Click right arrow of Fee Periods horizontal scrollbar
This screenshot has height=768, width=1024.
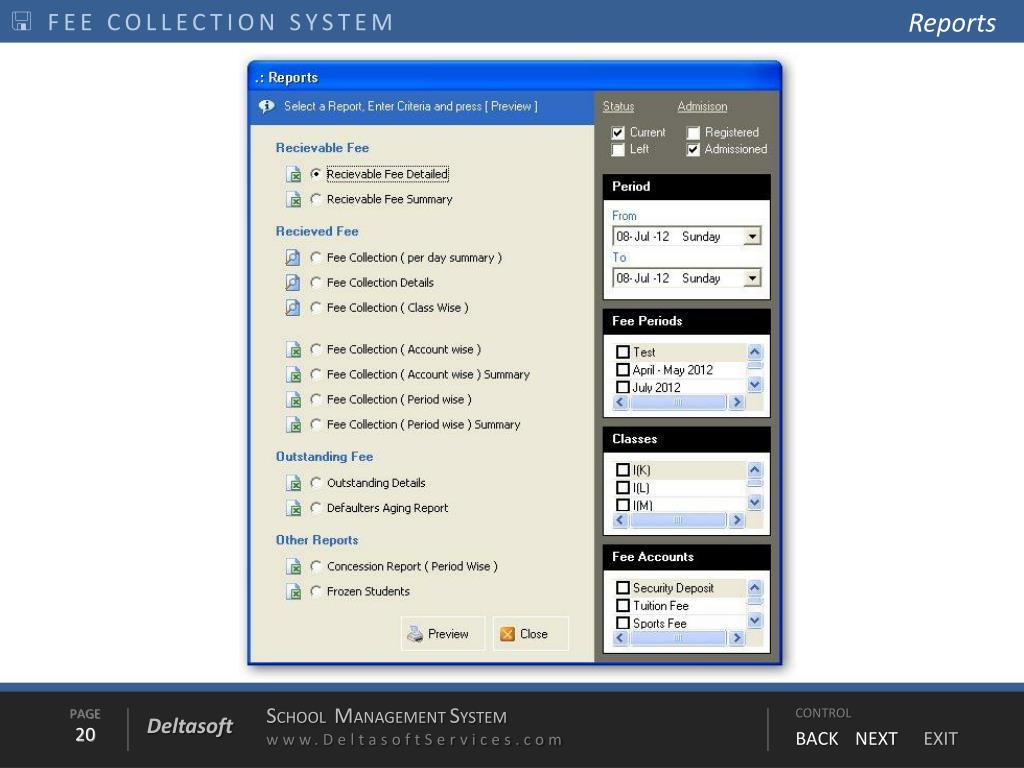737,402
